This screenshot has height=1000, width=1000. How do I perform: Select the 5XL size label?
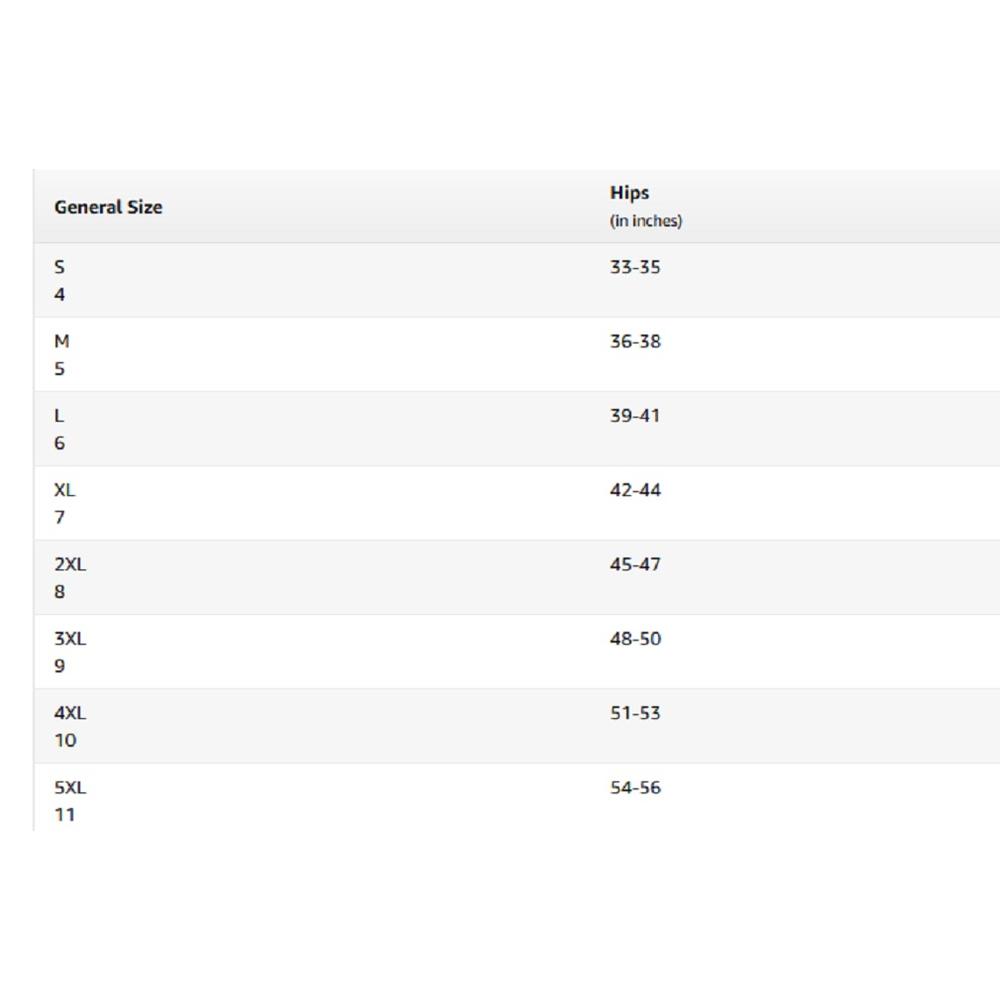pos(70,787)
